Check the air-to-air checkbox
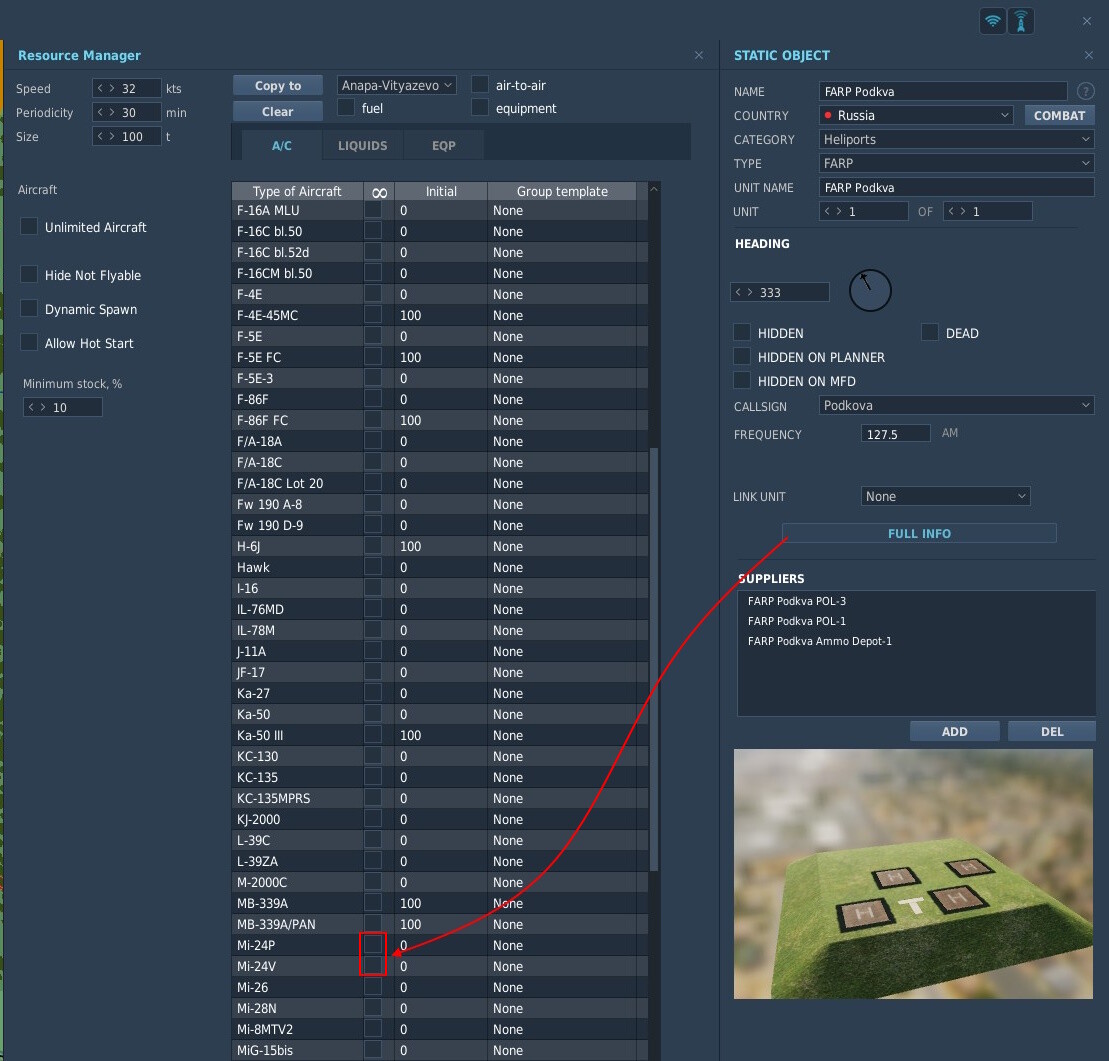Screen dimensions: 1109x1061 (x=480, y=85)
